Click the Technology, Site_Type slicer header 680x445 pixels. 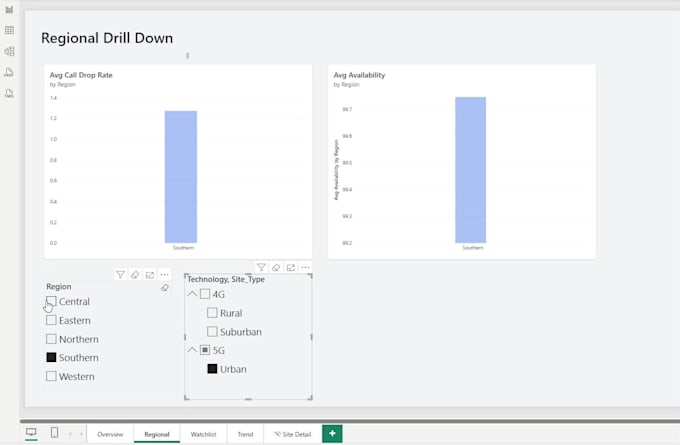pos(226,279)
